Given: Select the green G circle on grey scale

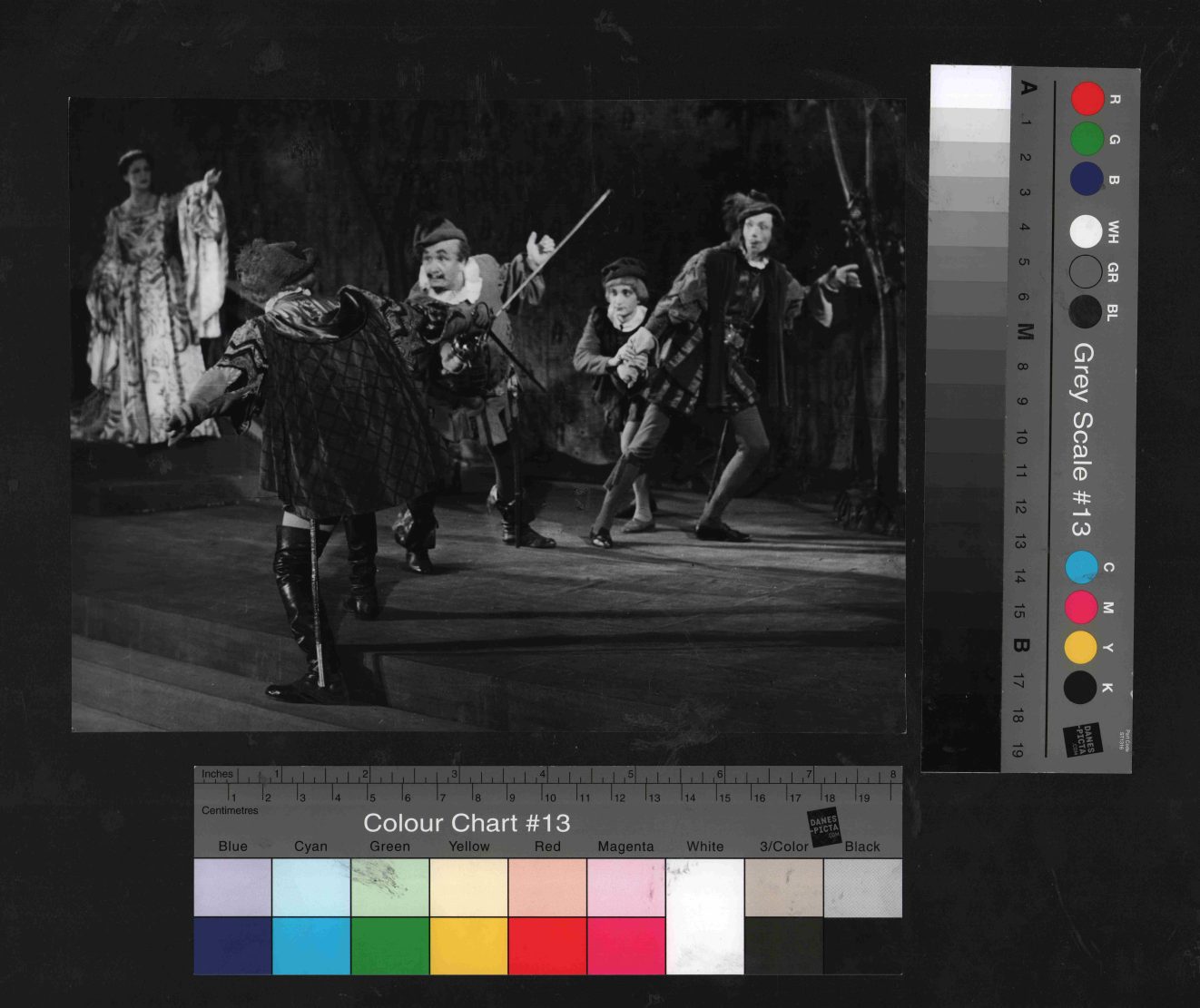Looking at the screenshot, I should coord(1087,139).
